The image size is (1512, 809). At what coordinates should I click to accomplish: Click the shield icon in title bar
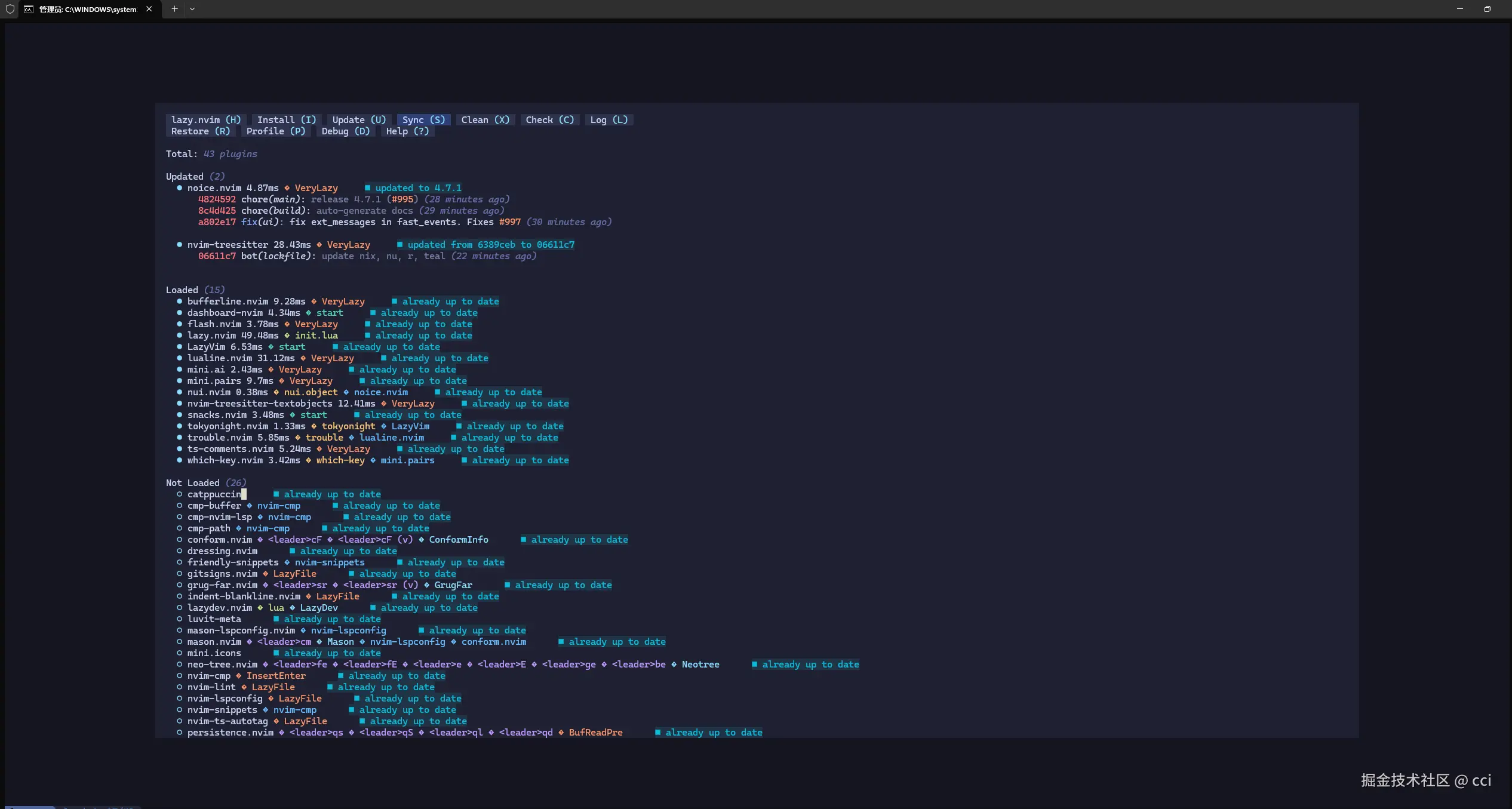coord(10,9)
